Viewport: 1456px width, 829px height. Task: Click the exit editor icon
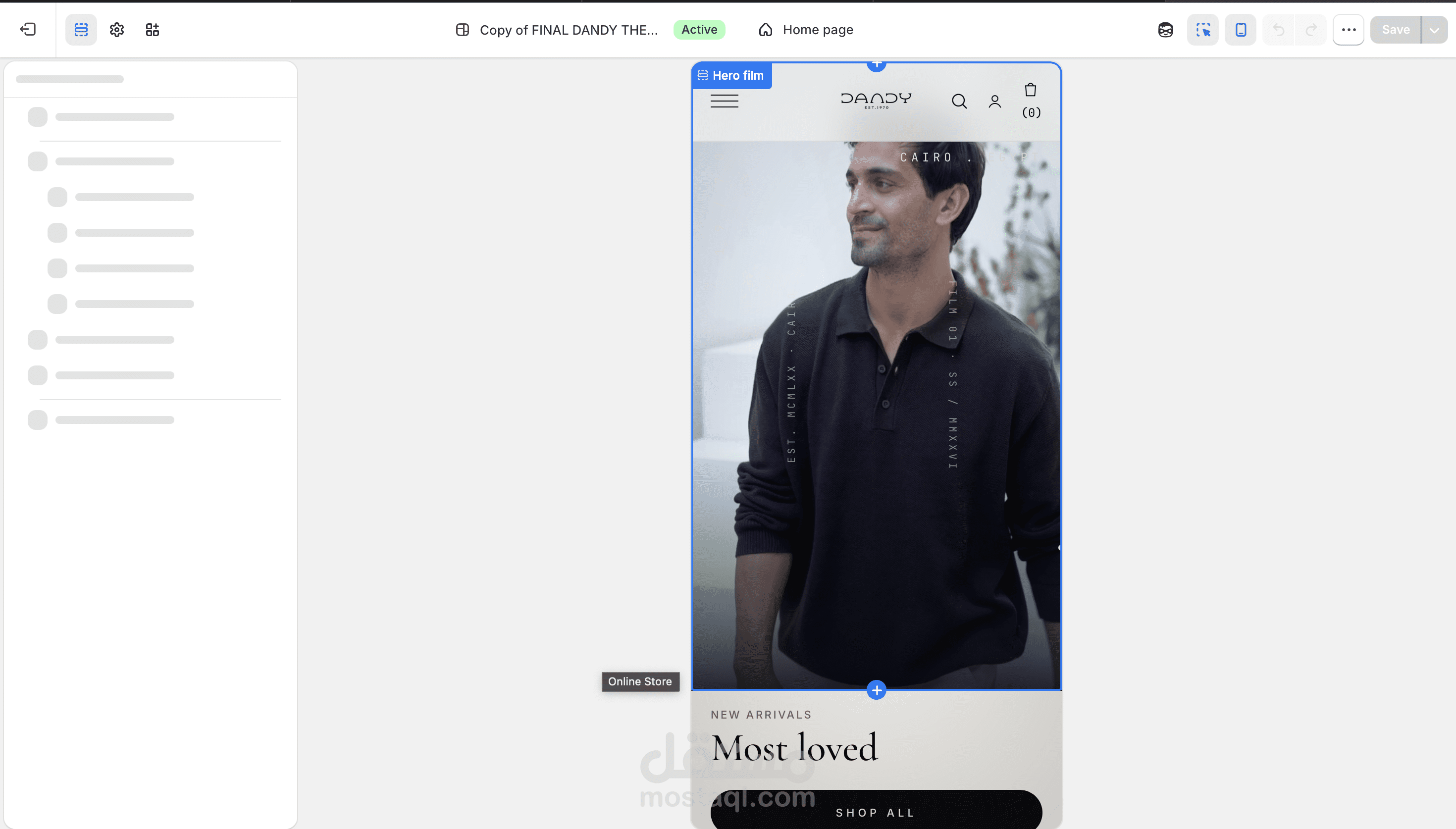[28, 30]
